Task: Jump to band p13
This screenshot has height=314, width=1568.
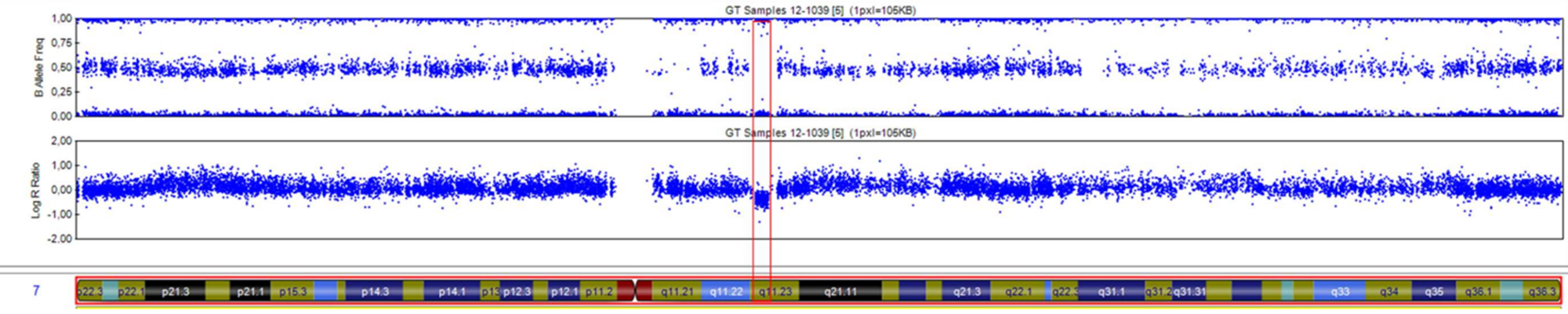Action: pos(490,291)
